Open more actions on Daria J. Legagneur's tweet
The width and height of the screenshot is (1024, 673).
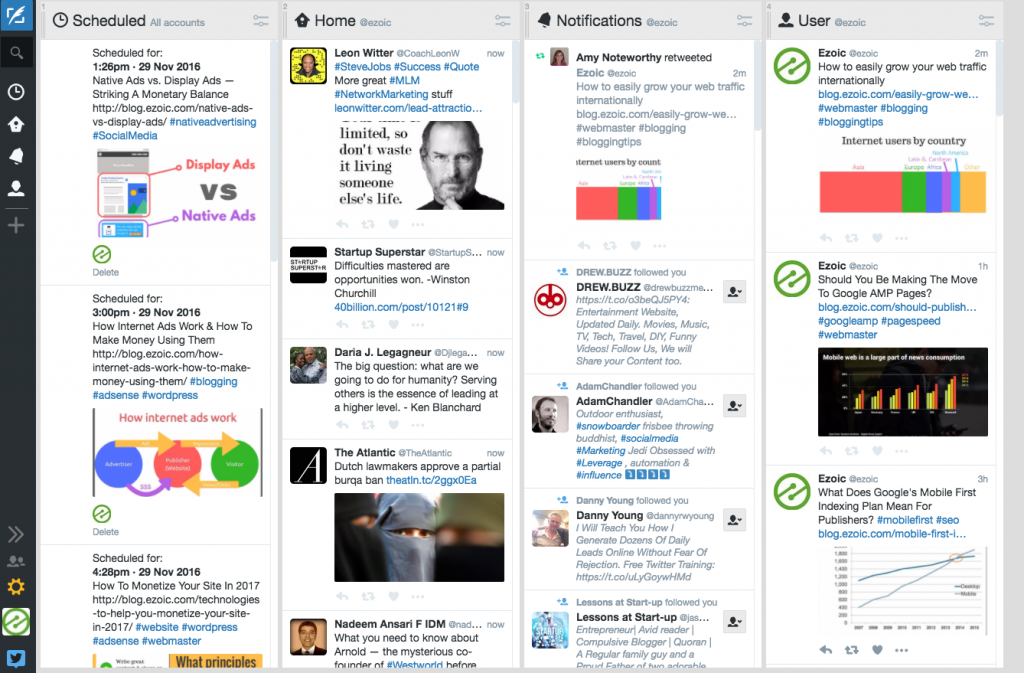[418, 425]
